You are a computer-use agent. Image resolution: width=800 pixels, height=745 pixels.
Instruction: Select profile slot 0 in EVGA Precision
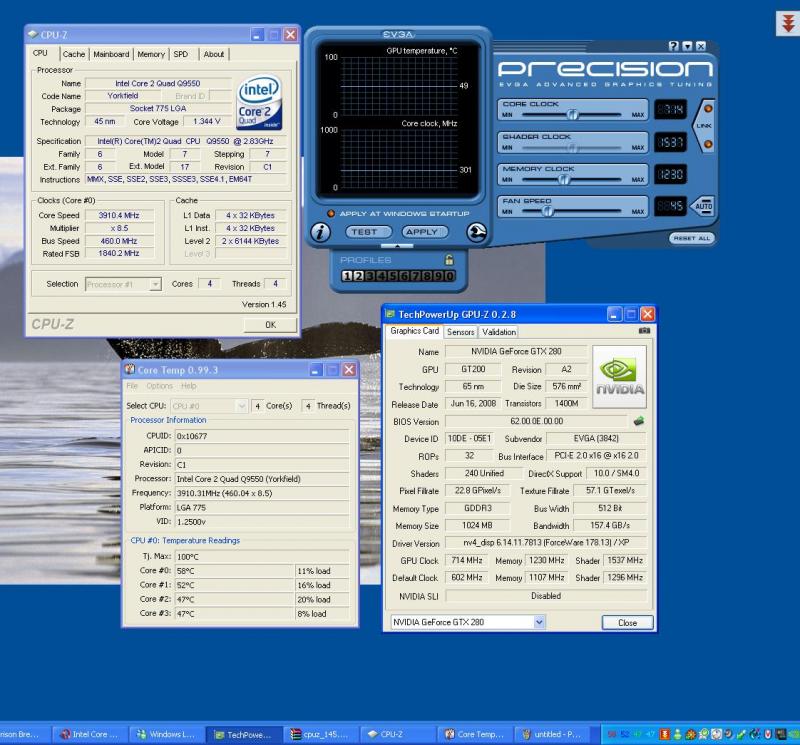click(449, 276)
